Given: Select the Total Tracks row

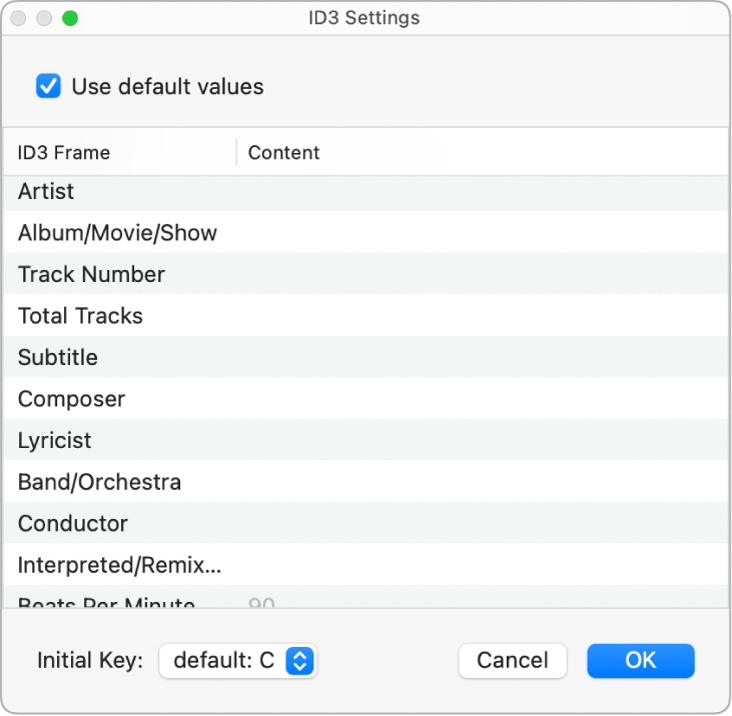Looking at the screenshot, I should [x=80, y=316].
